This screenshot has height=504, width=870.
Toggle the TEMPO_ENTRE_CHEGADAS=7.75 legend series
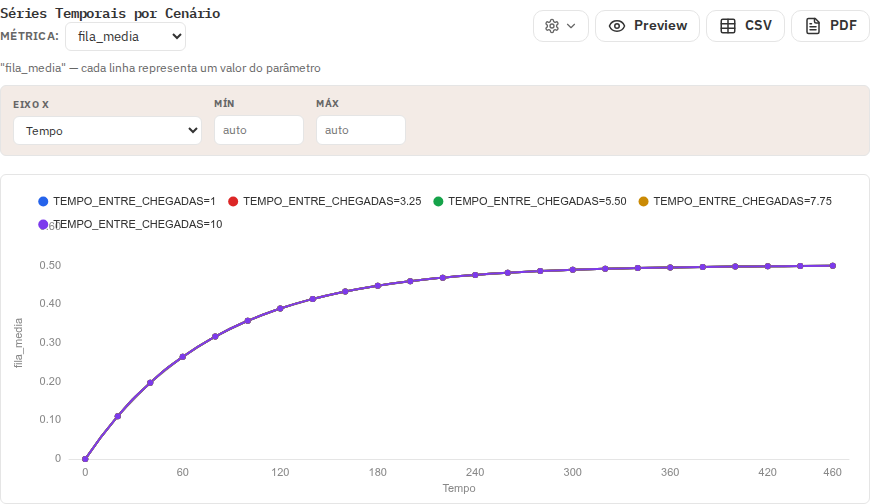pyautogui.click(x=735, y=201)
